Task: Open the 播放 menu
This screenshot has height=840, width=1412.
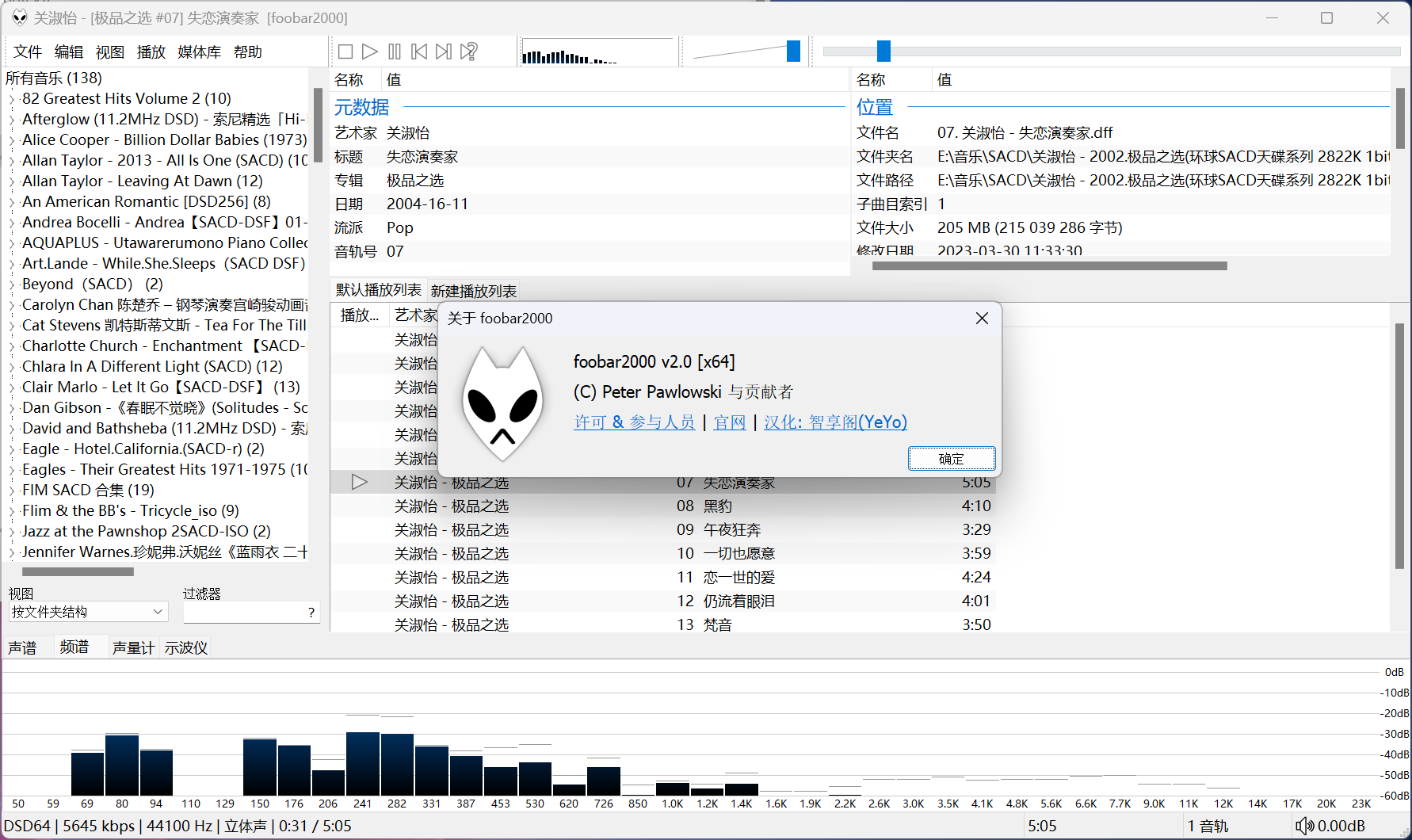Action: click(151, 52)
